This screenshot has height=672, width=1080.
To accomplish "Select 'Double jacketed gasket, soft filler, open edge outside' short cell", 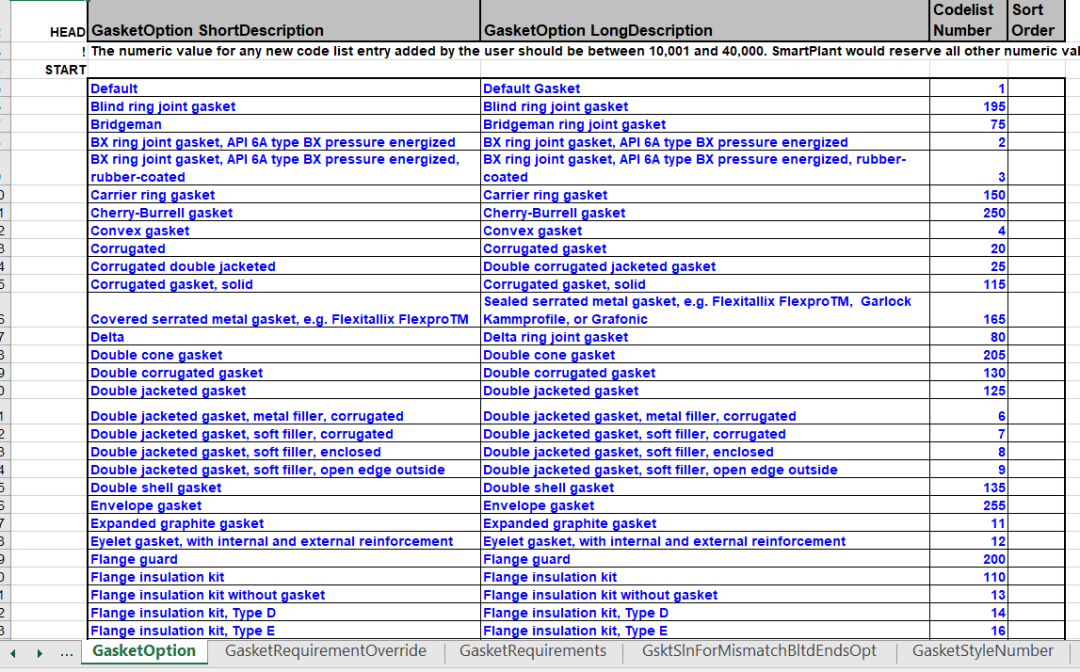I will point(284,470).
